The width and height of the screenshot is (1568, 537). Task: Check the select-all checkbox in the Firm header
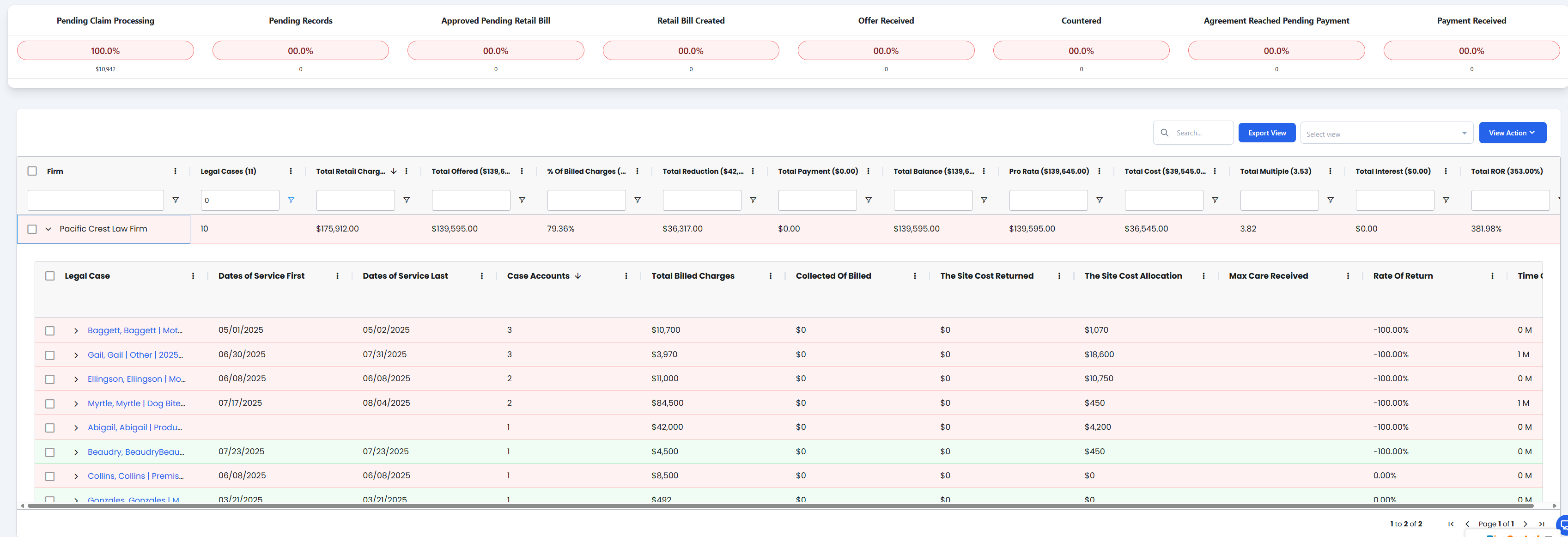coord(32,171)
